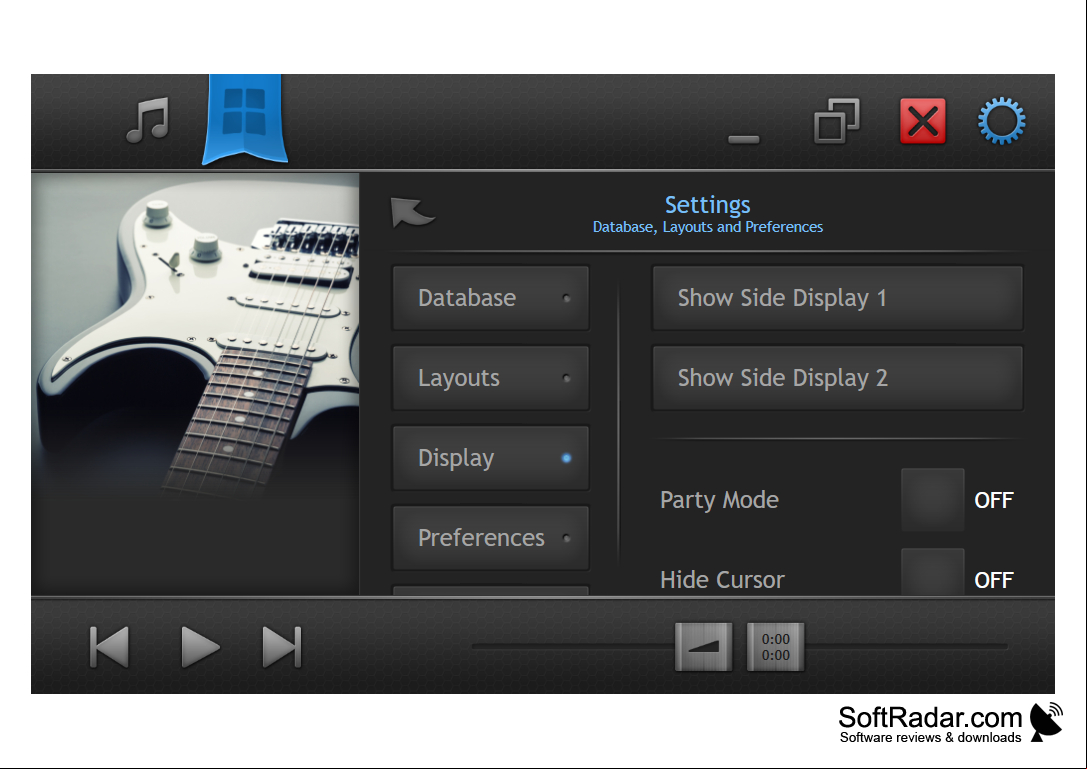Open the Preferences settings category
Screen dimensions: 1087x769
coord(491,538)
